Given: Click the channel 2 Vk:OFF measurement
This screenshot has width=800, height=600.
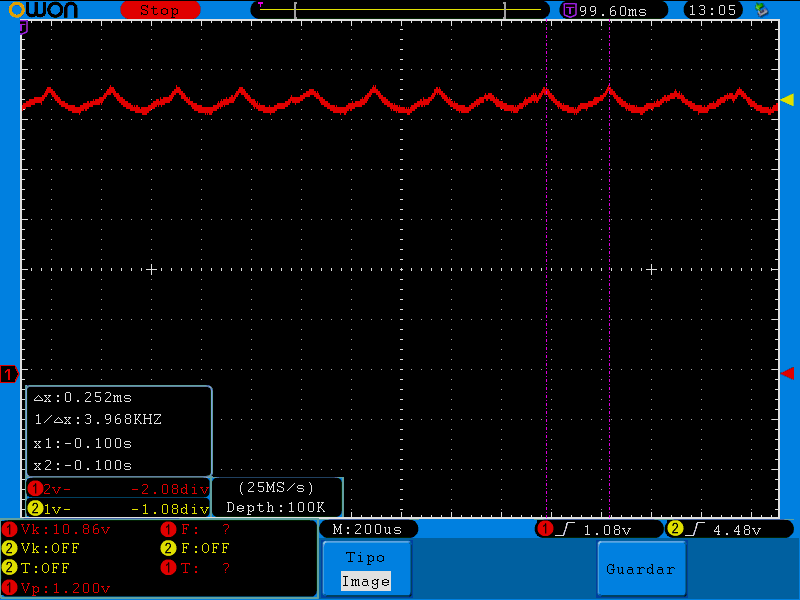Looking at the screenshot, I should point(50,548).
